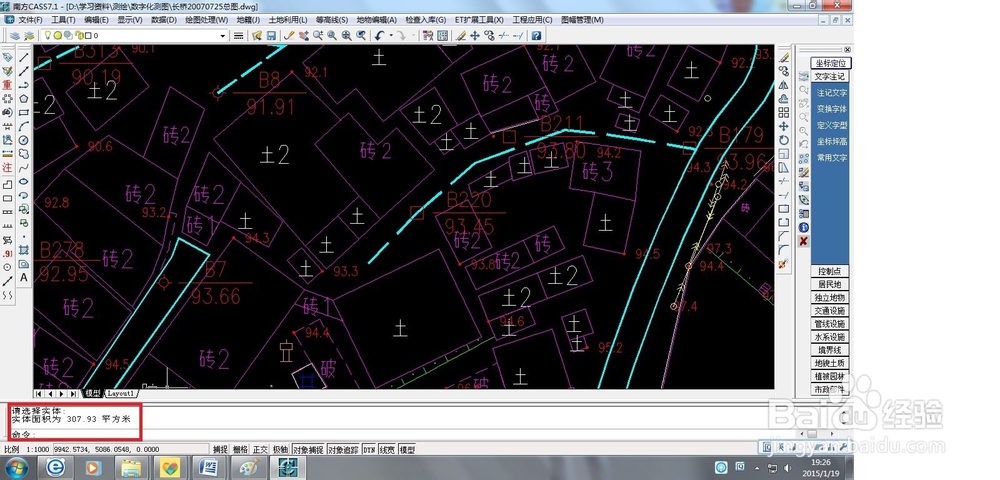Expand the 交通设施 panel section
This screenshot has width=1000, height=480.
tap(830, 310)
